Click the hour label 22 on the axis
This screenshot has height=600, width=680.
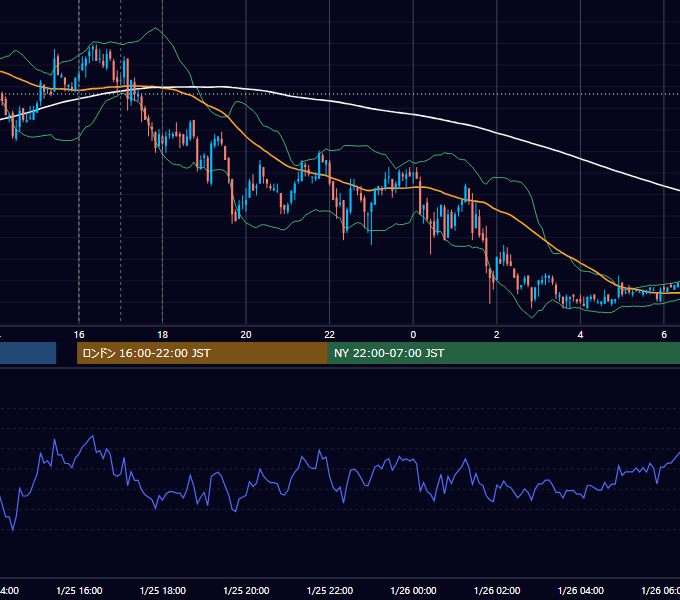click(x=330, y=335)
